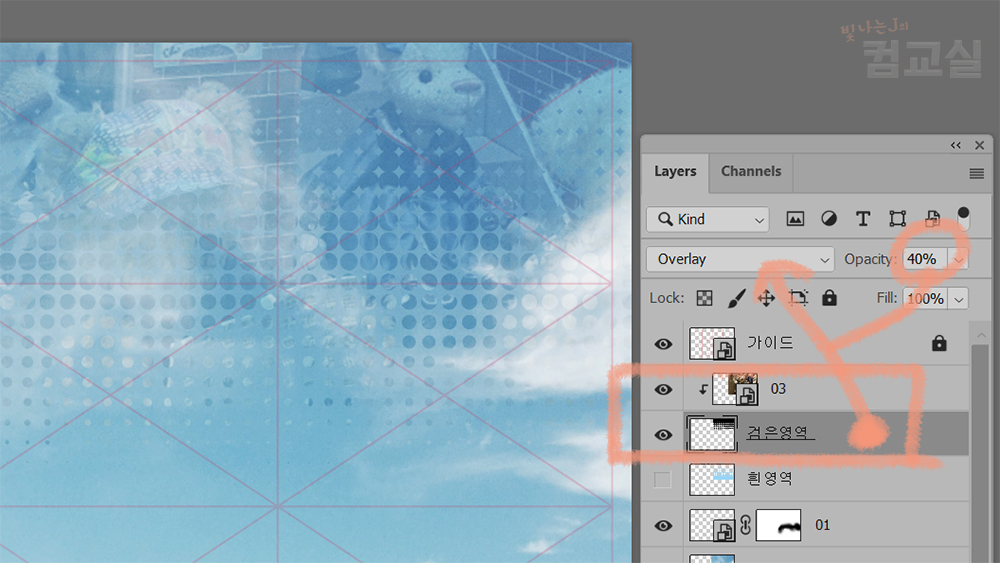Close the Layers panel group

click(980, 145)
